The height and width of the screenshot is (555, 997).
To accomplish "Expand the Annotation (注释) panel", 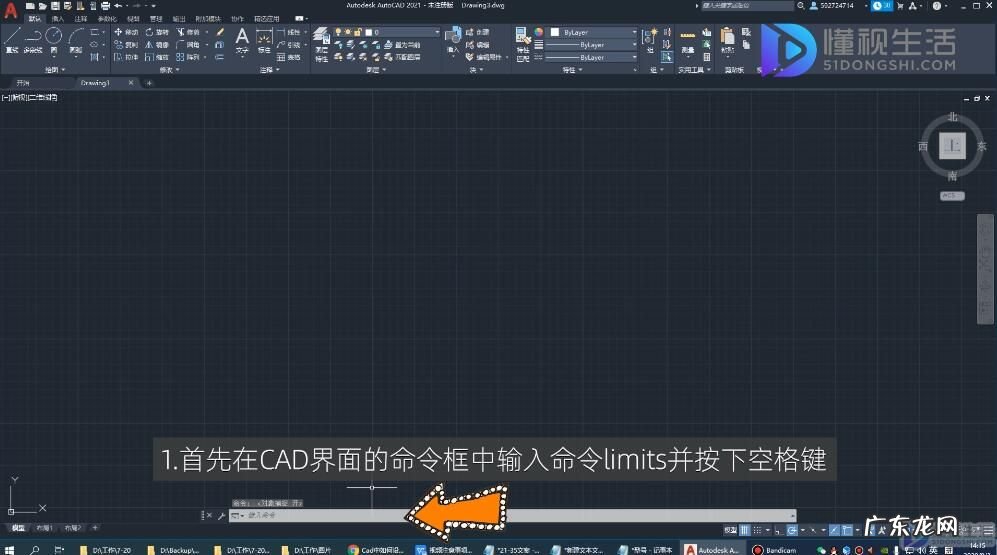I will pos(269,70).
